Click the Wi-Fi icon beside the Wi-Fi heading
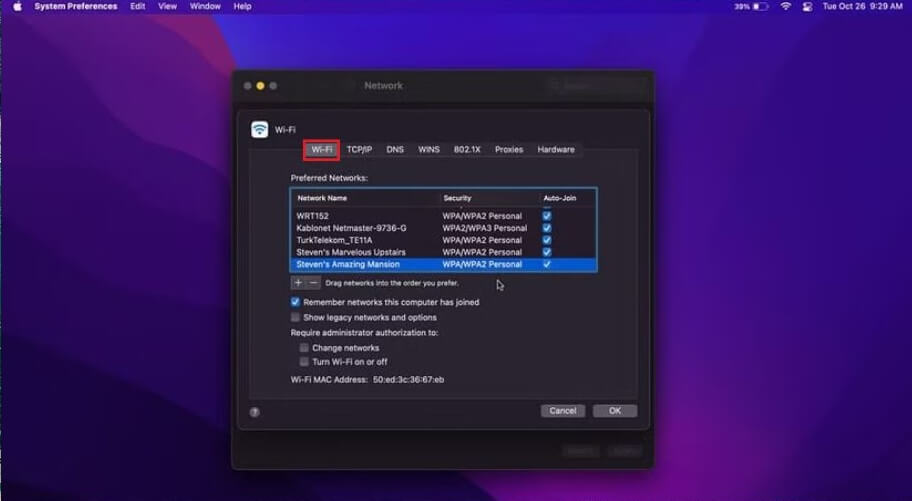This screenshot has width=912, height=501. coord(259,129)
